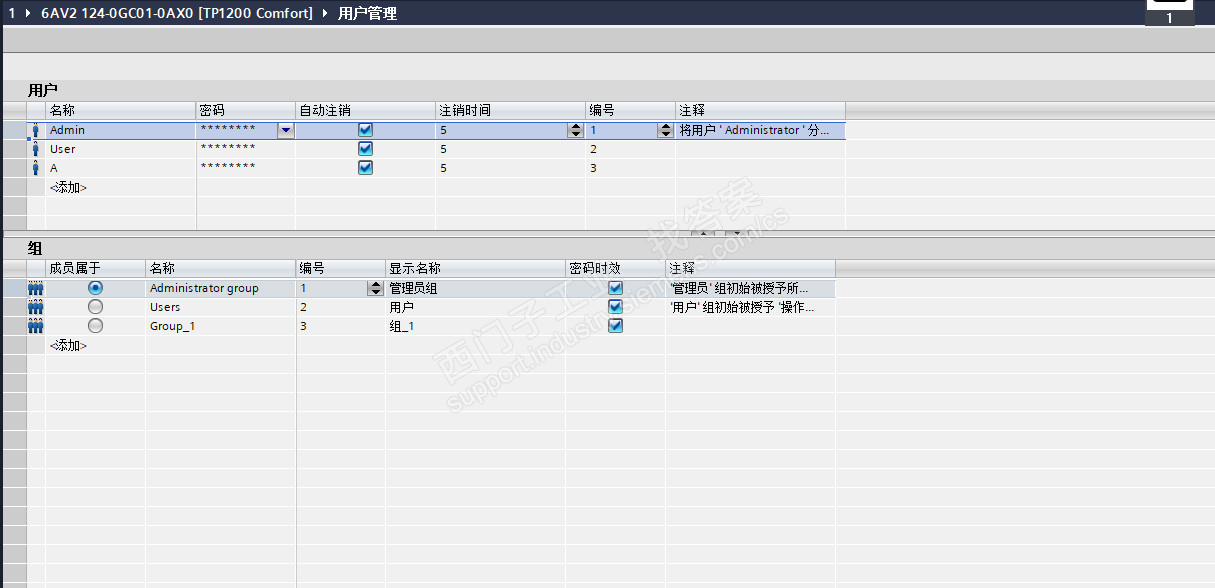The width and height of the screenshot is (1215, 588).
Task: Toggle password aging for Group_1
Action: click(615, 326)
